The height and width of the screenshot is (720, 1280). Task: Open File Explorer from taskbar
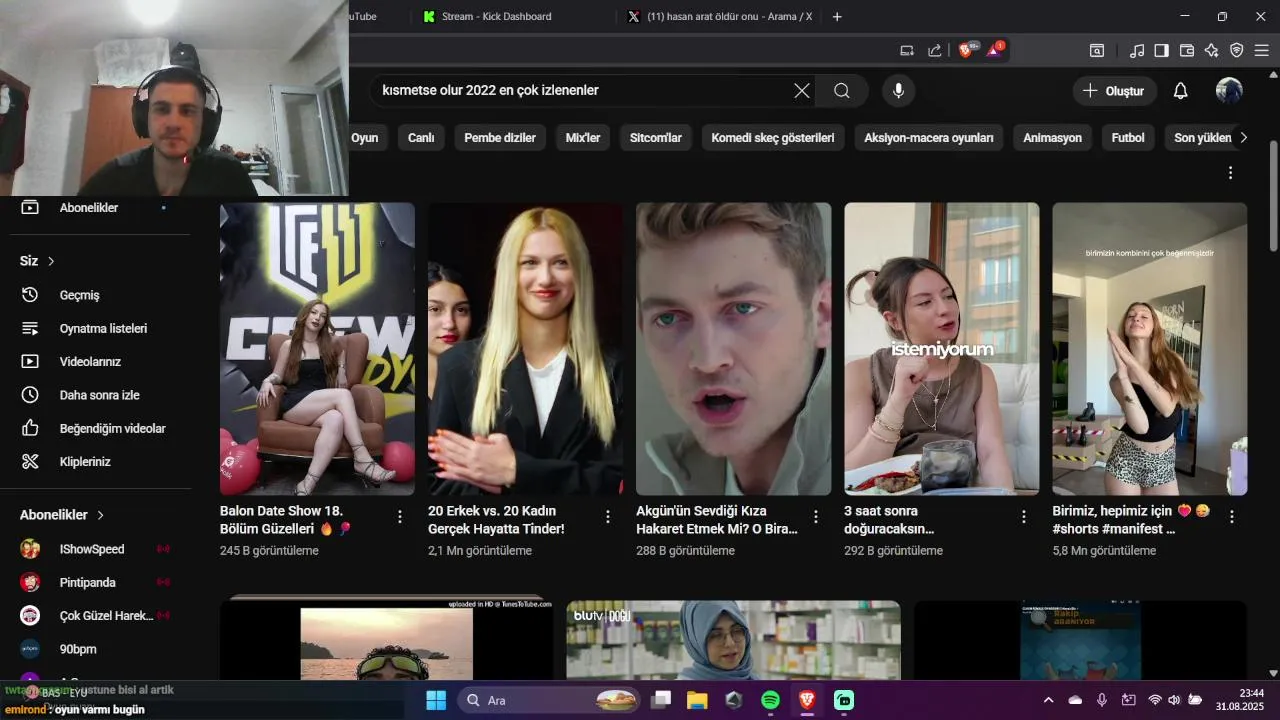(x=697, y=700)
